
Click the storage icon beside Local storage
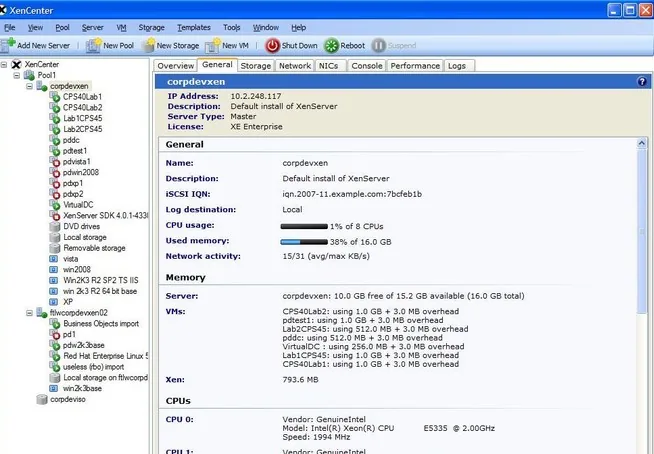[x=55, y=237]
